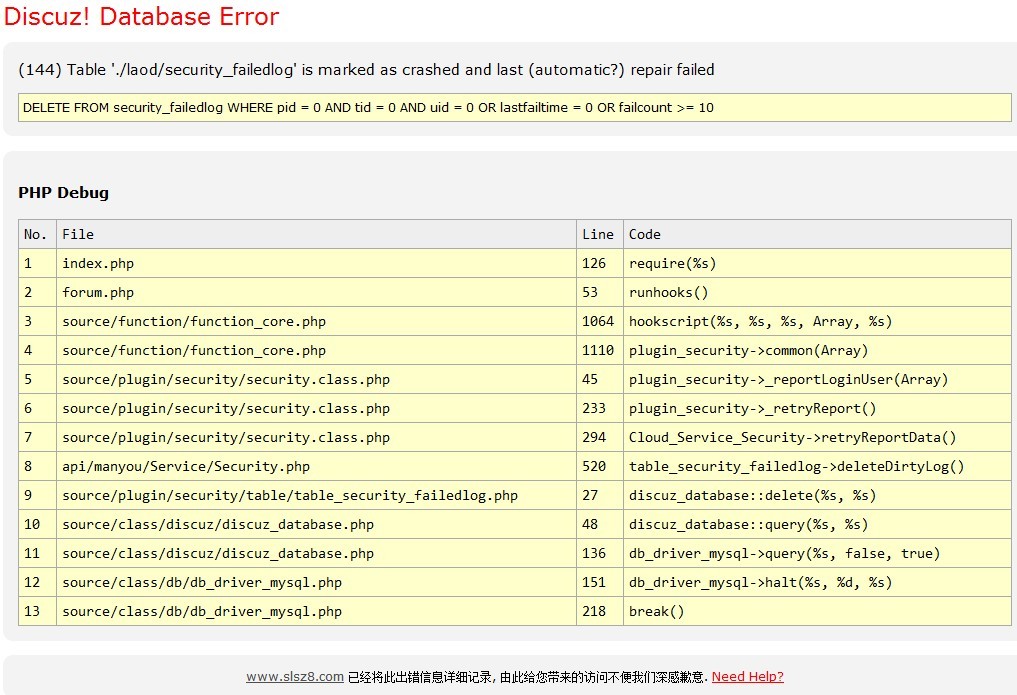Click line number 151
The height and width of the screenshot is (695, 1017).
click(x=600, y=582)
